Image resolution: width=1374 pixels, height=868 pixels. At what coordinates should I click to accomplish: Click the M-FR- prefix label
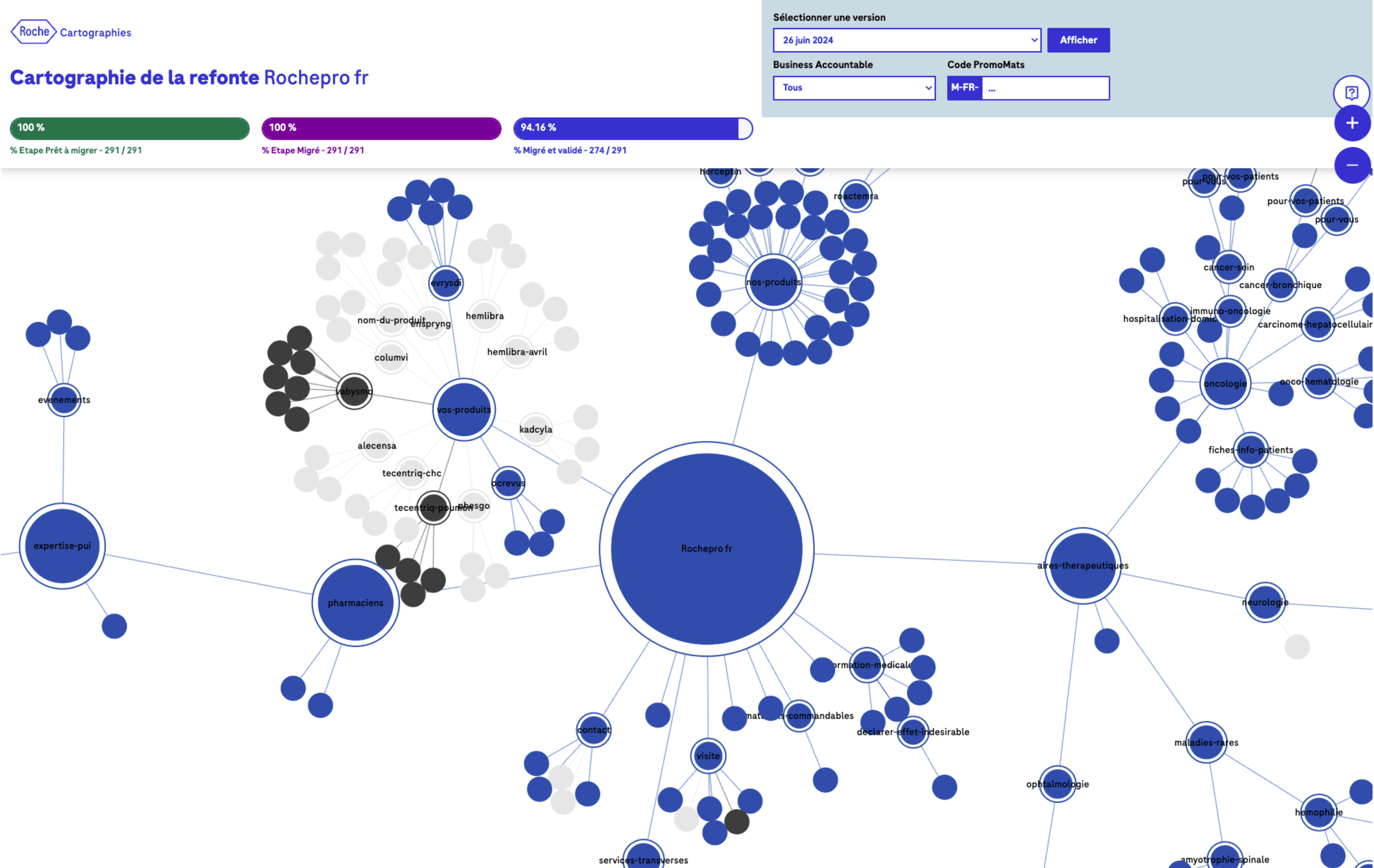(x=965, y=88)
